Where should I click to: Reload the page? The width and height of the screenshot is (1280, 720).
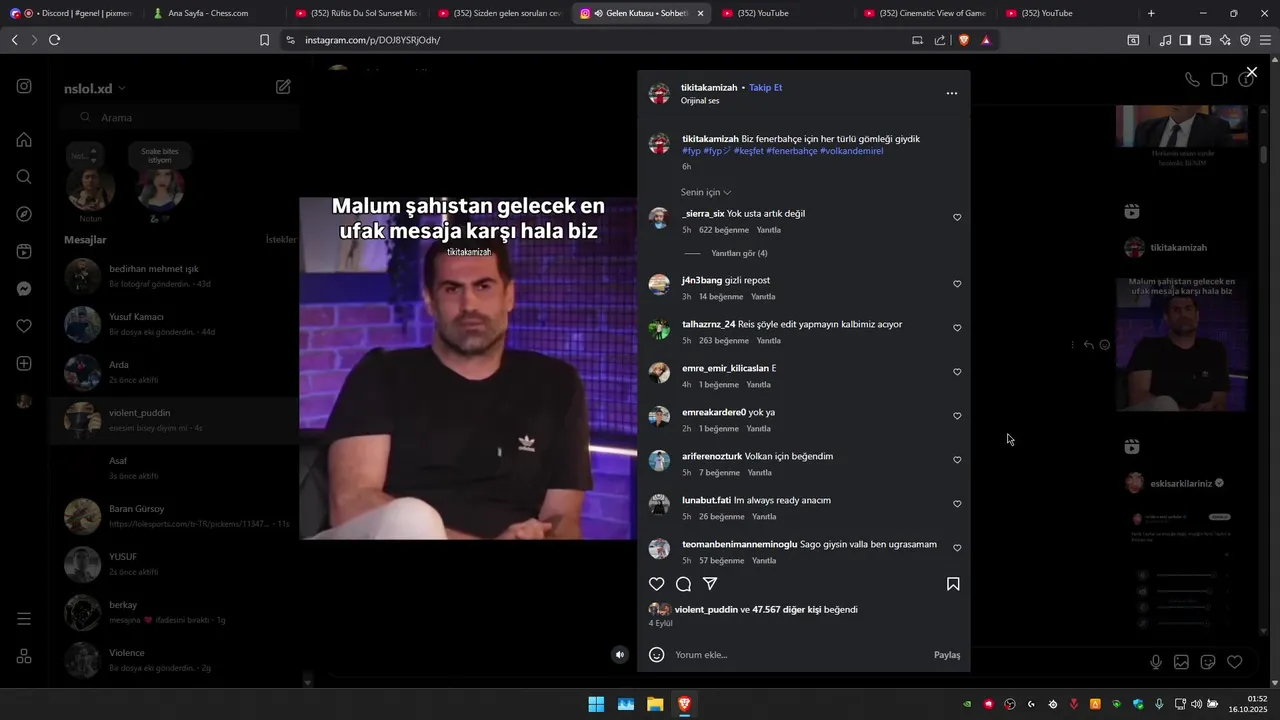click(54, 40)
